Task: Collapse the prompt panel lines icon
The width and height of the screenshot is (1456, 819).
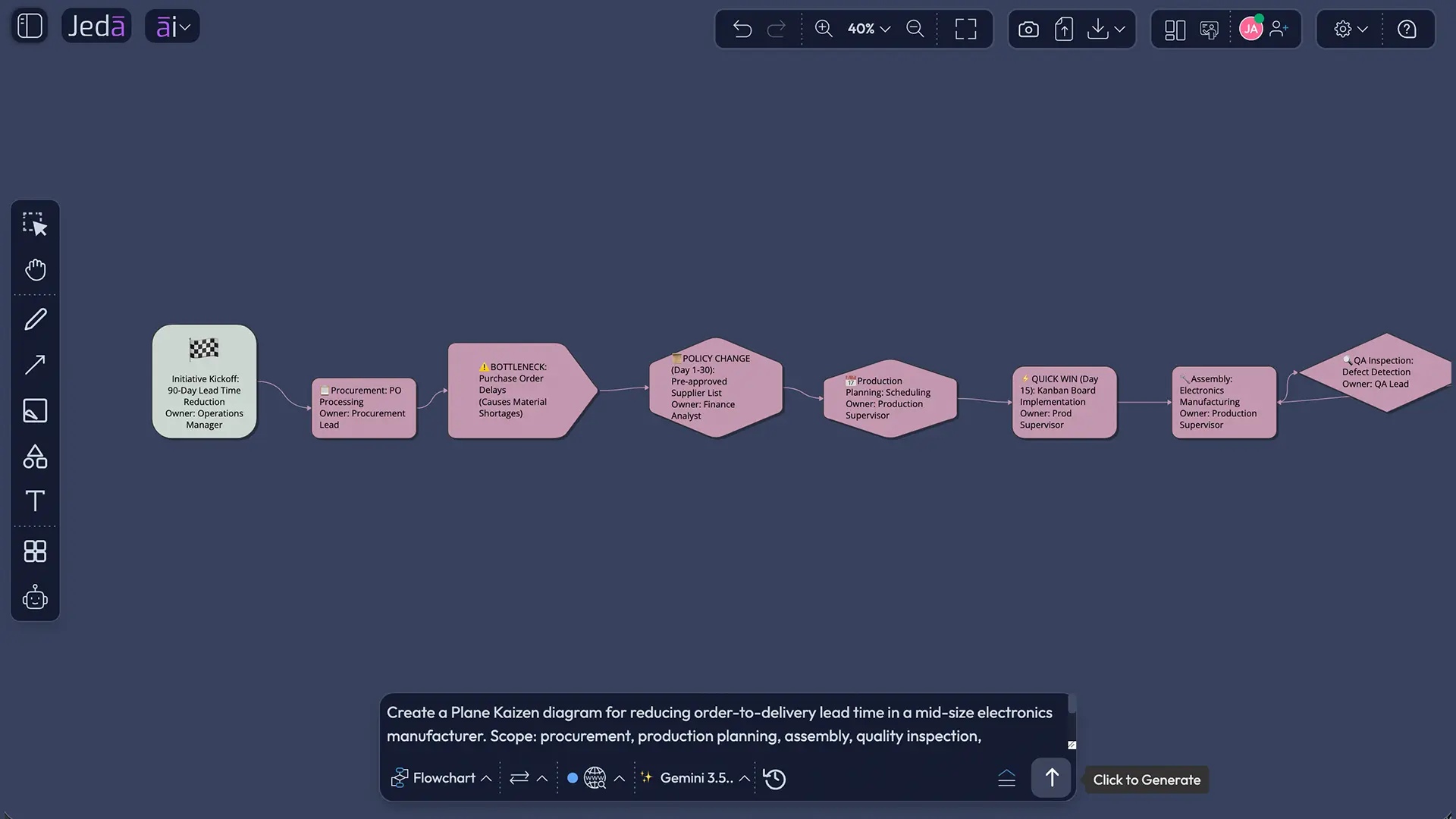Action: click(x=1006, y=778)
